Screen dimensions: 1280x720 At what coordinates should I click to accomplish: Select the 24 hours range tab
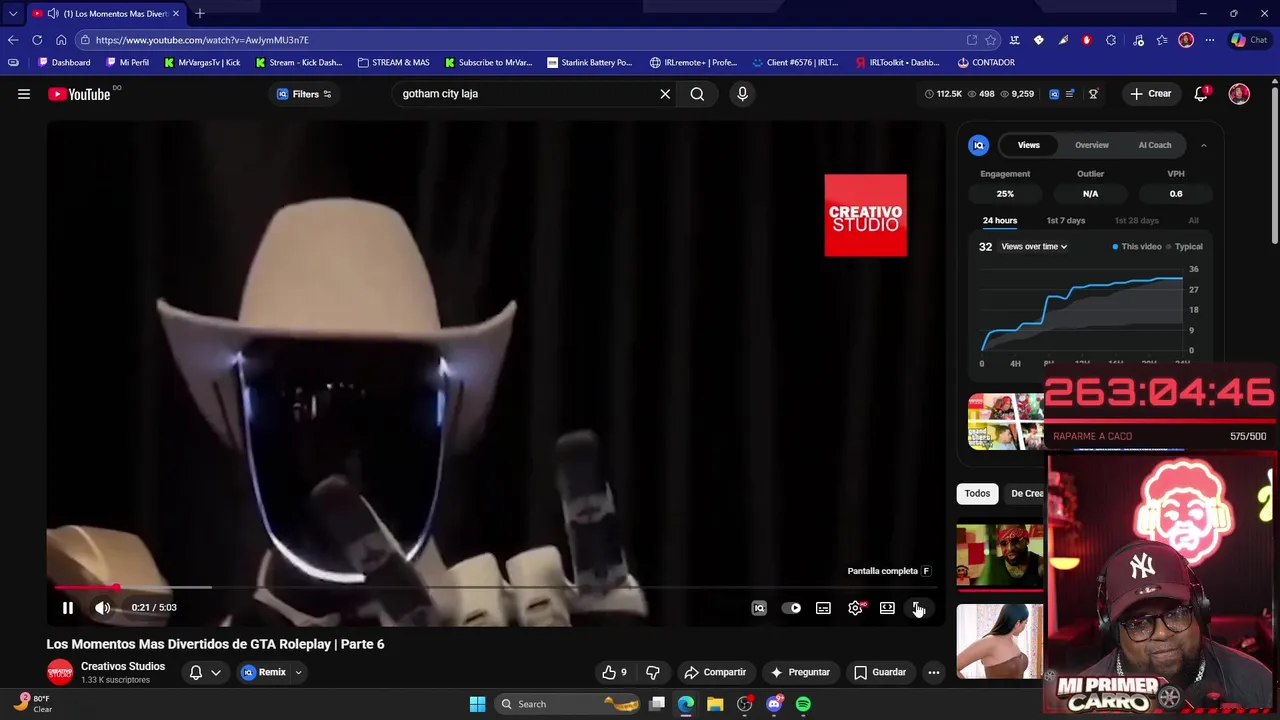click(999, 220)
